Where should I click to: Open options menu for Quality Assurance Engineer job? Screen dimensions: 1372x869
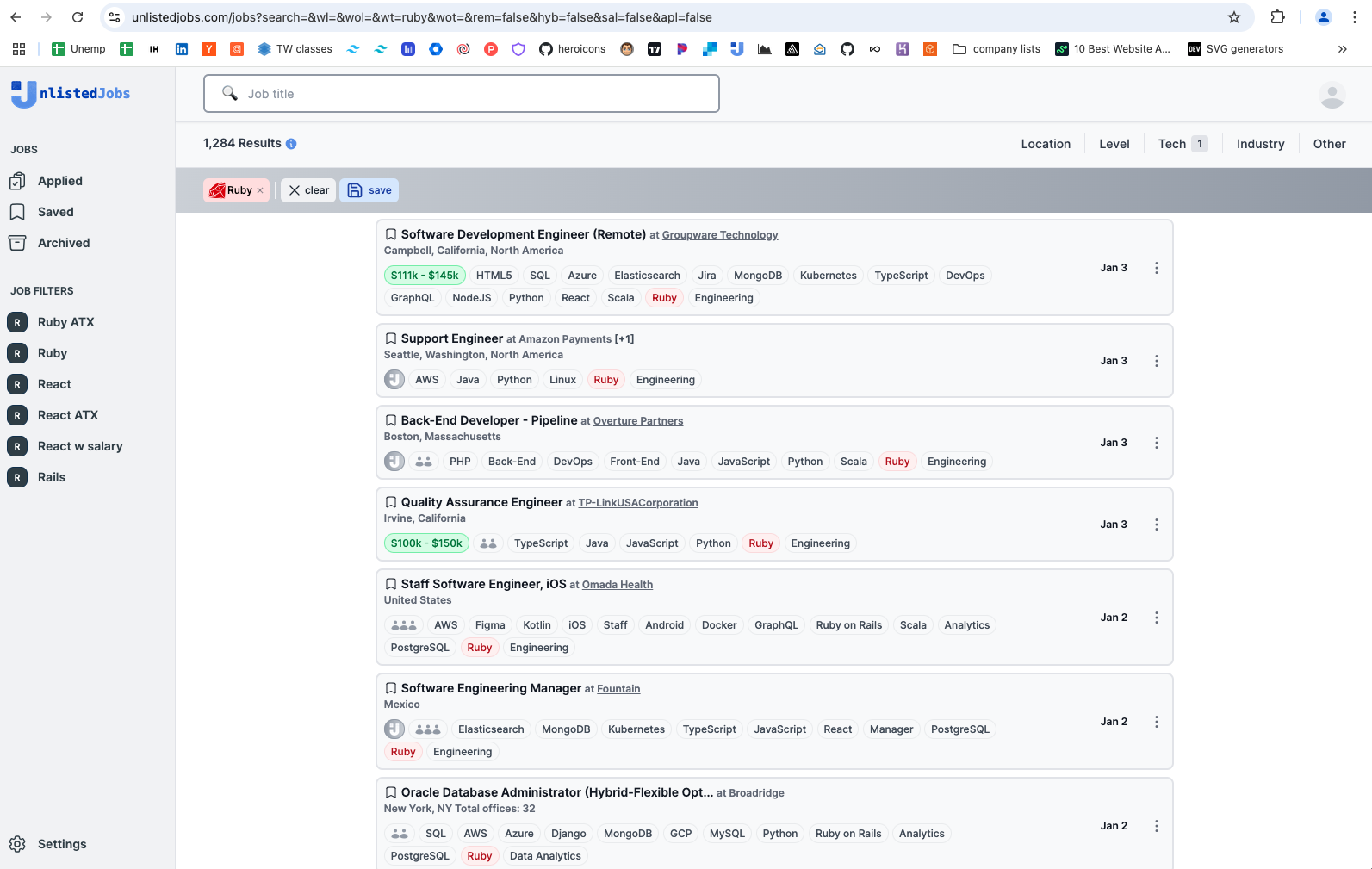pyautogui.click(x=1157, y=525)
